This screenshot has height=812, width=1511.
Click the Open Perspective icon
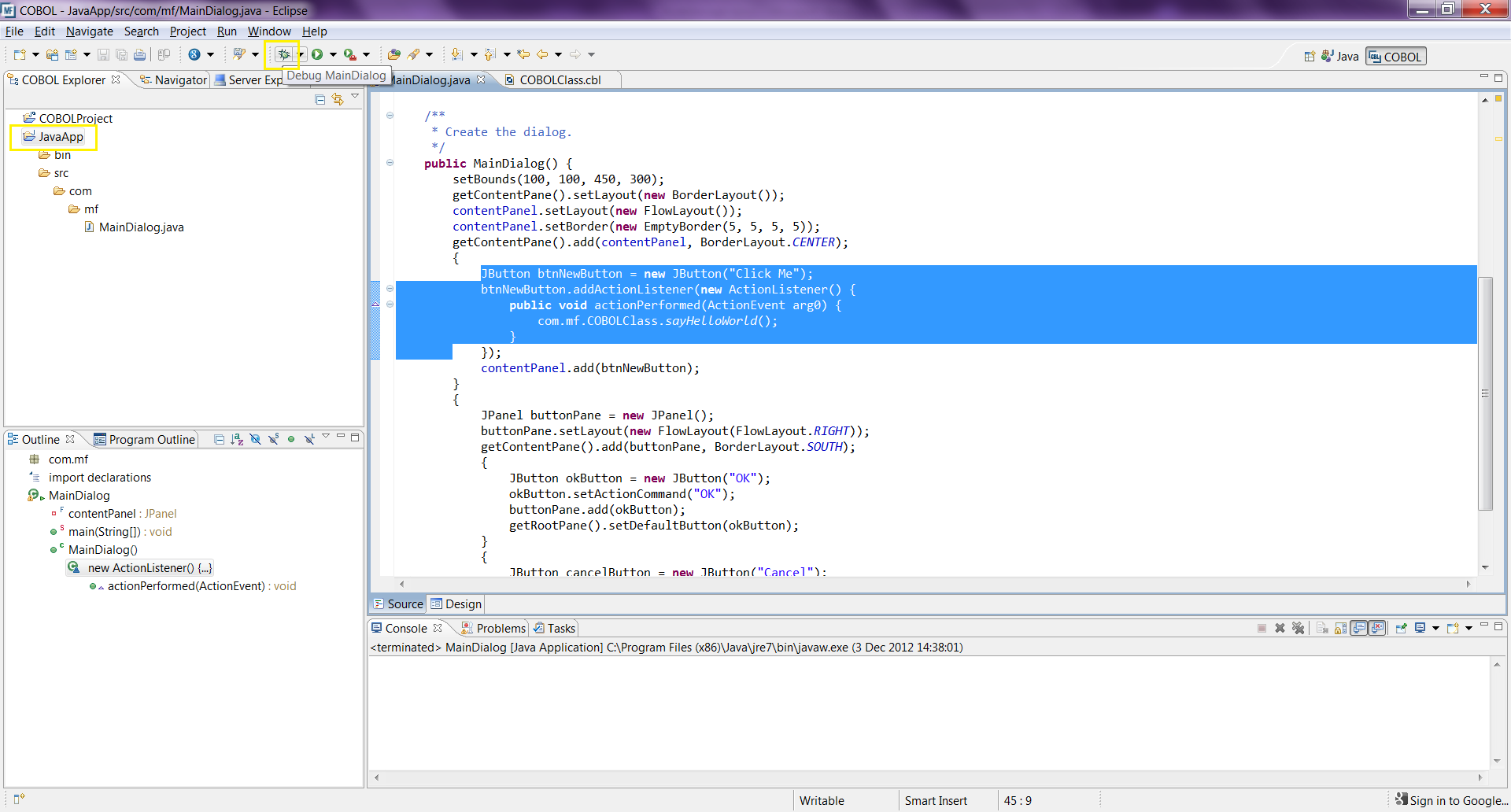click(x=1310, y=57)
